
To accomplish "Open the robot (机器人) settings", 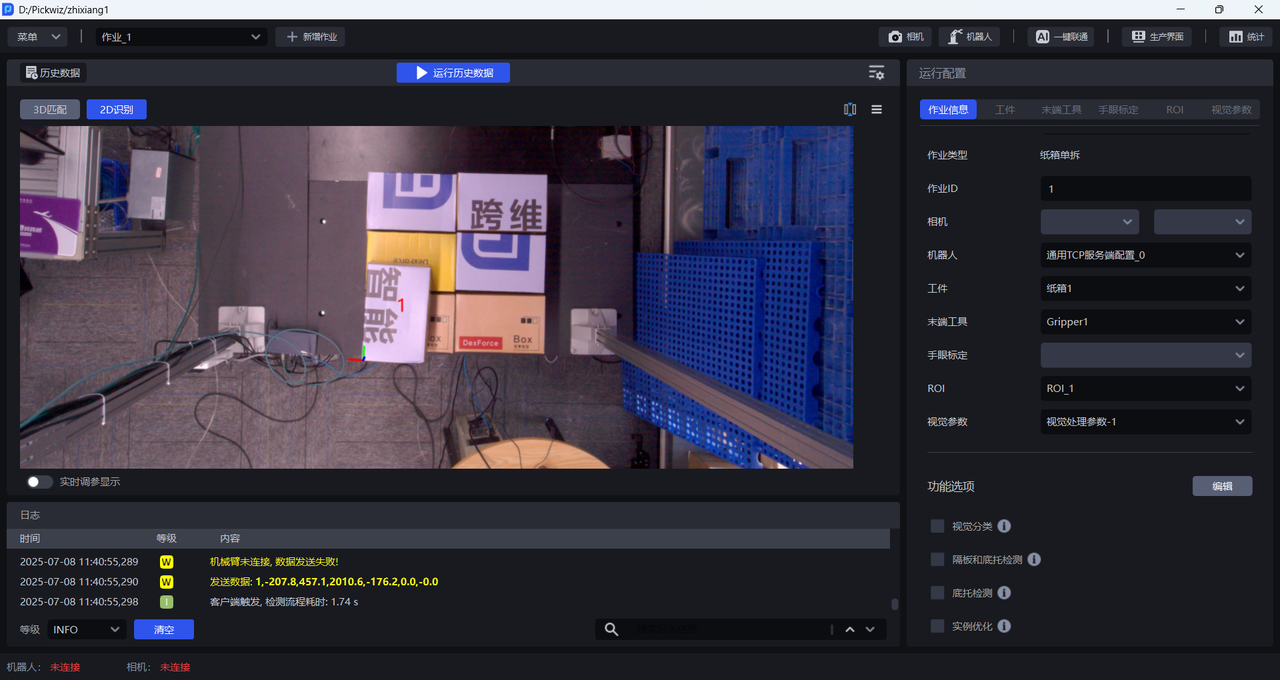I will click(970, 37).
